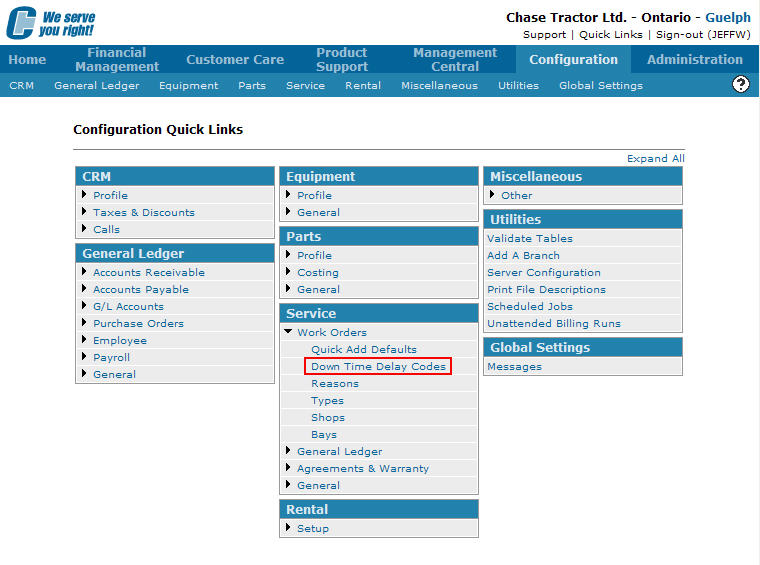Click General under General Ledger section
This screenshot has width=760, height=565.
click(x=114, y=375)
